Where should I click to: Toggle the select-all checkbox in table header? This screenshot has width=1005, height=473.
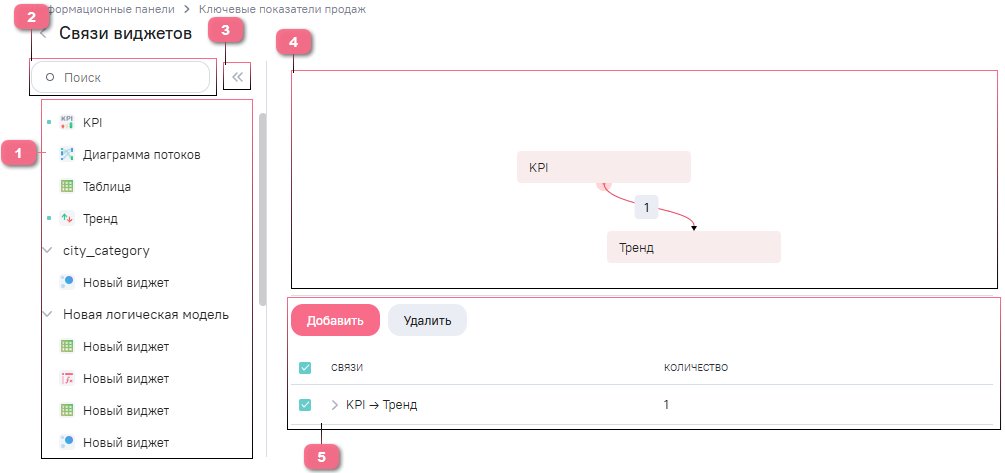point(306,368)
